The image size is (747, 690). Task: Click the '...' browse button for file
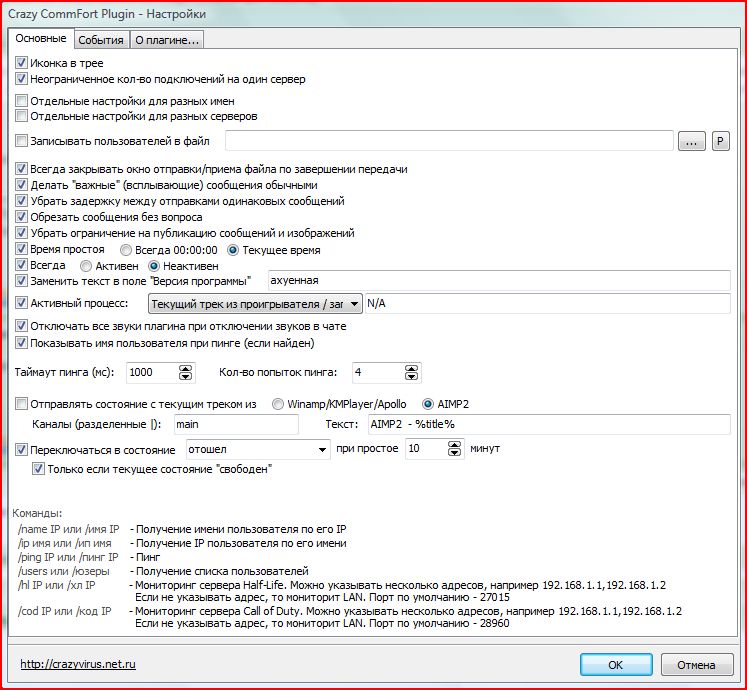click(x=692, y=141)
